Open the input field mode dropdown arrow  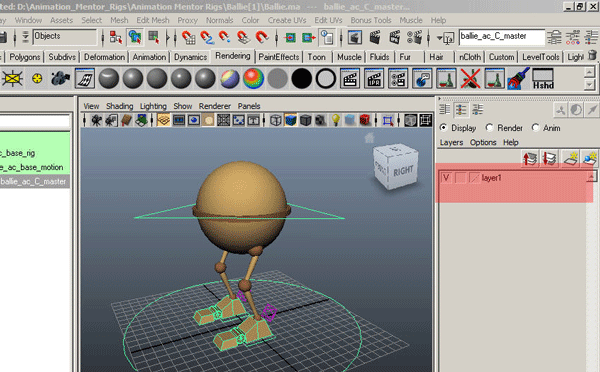pyautogui.click(x=439, y=38)
